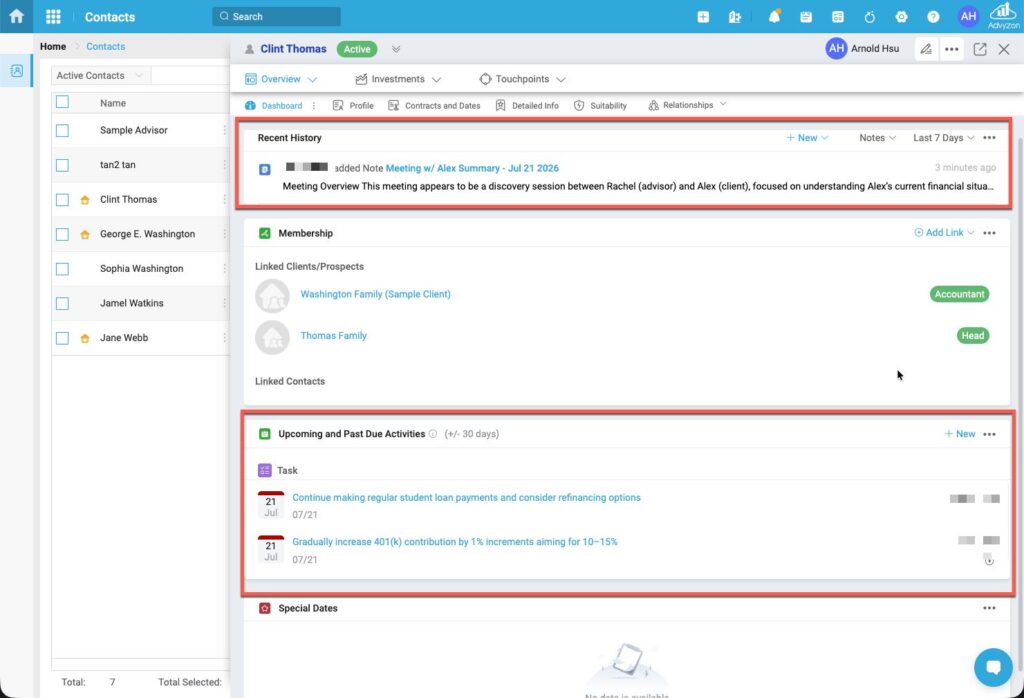
Task: Switch to the Contracts and Dates tab
Action: pos(434,106)
